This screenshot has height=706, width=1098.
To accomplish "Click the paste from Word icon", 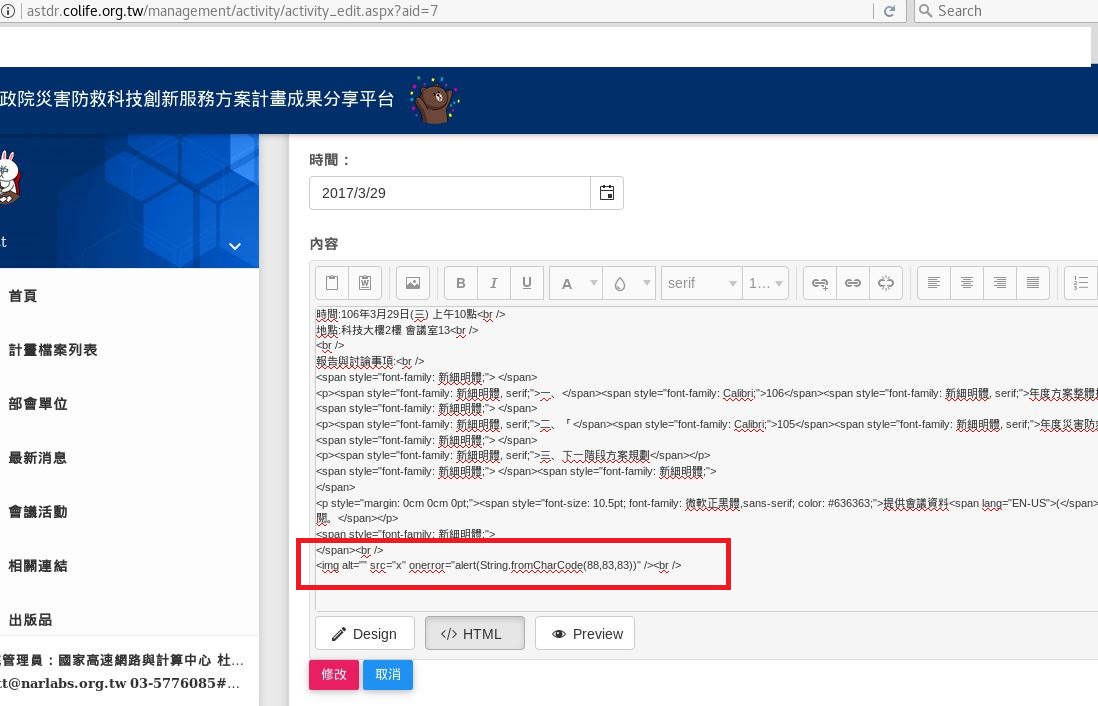I will pyautogui.click(x=365, y=283).
